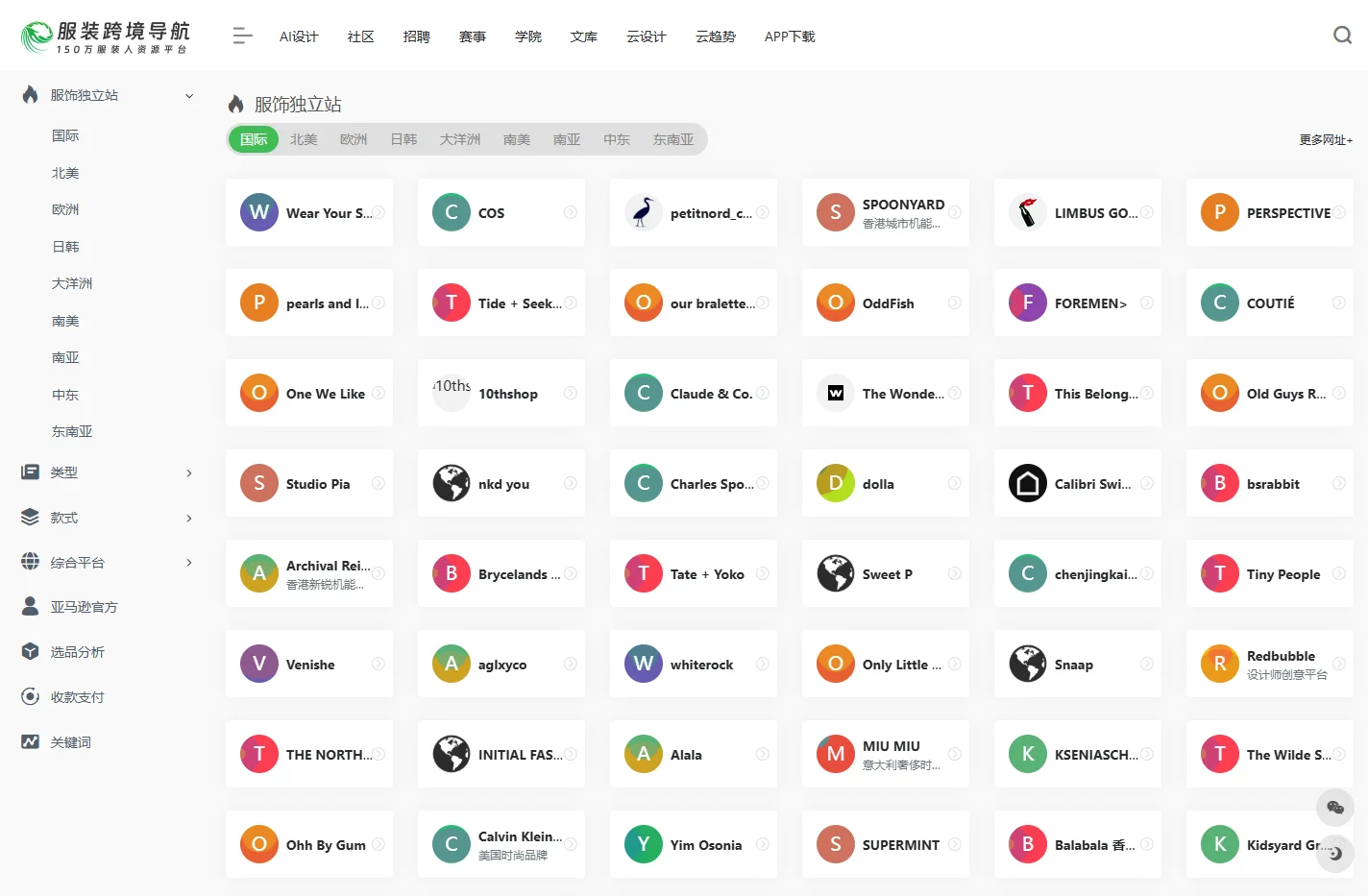Open the MIU MIU site card
Screen dimensions: 1368x896
pyautogui.click(x=886, y=754)
